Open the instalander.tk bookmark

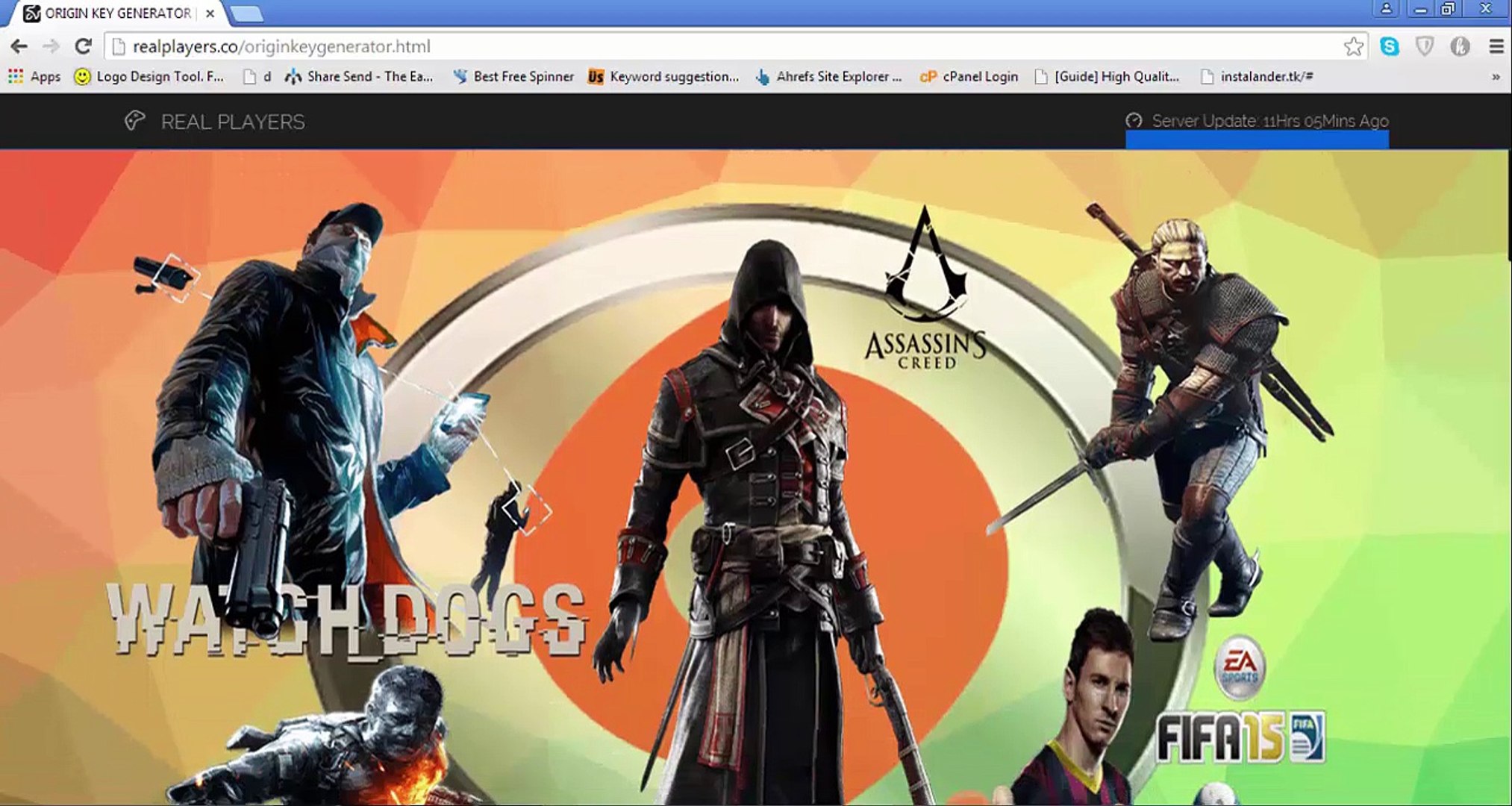[1257, 76]
